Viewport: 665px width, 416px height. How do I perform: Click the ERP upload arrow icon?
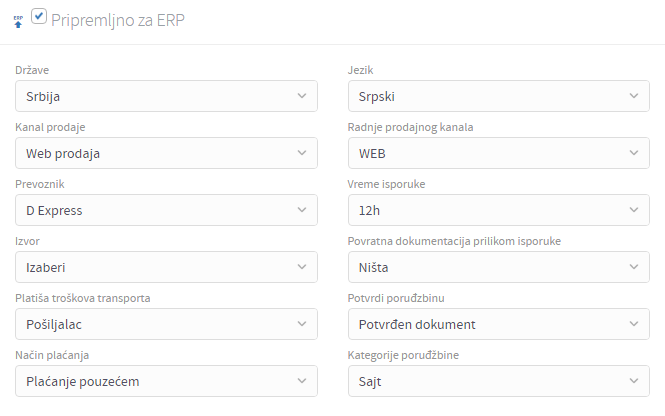18,22
